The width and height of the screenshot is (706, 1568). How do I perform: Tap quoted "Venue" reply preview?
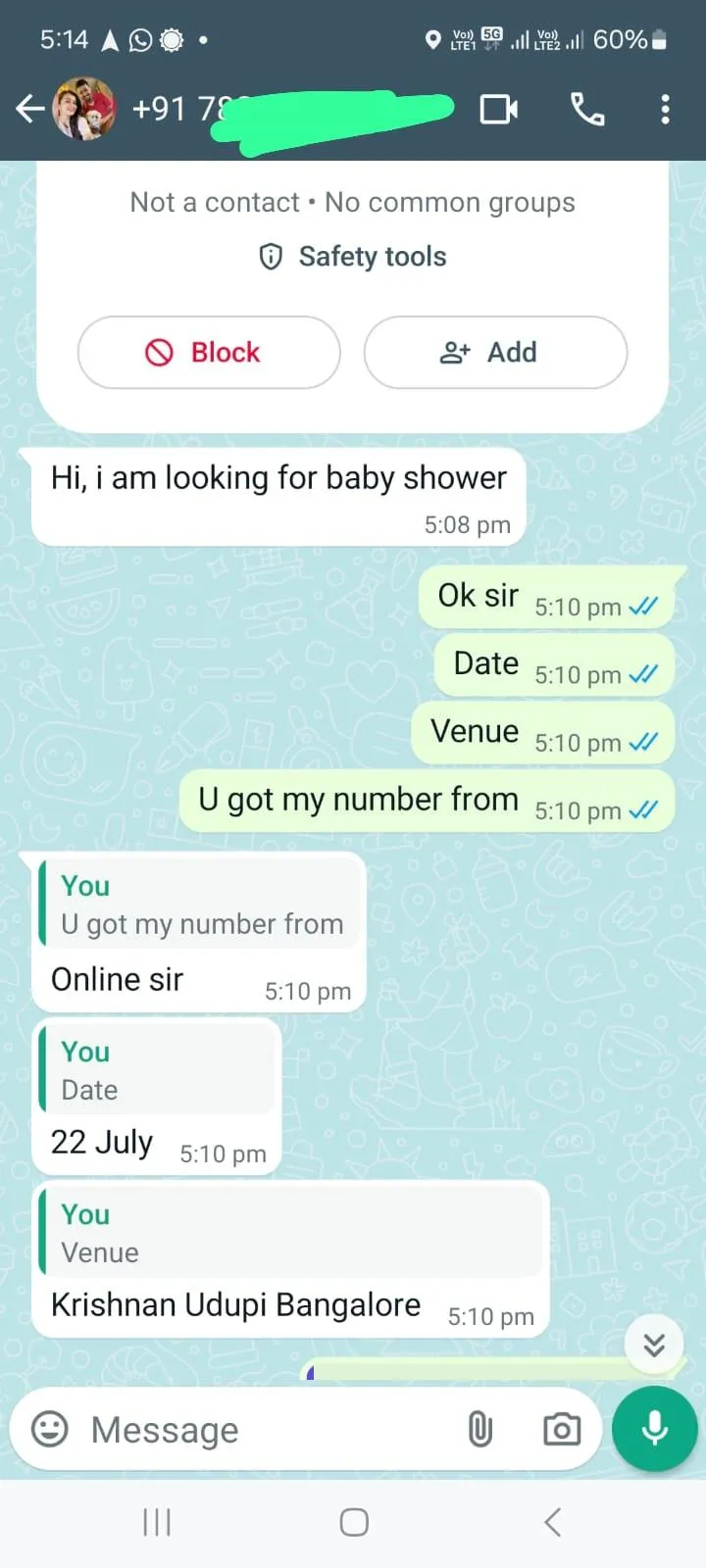[x=291, y=1233]
